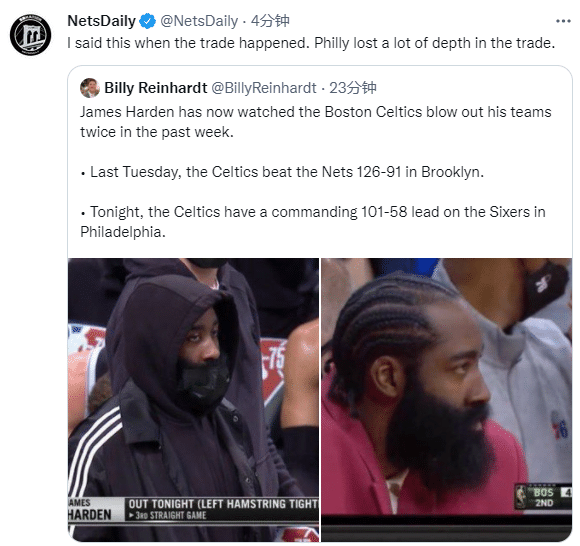Click the "OUT TONIGHT" caption bar in left photo
The height and width of the screenshot is (546, 580).
click(x=222, y=509)
